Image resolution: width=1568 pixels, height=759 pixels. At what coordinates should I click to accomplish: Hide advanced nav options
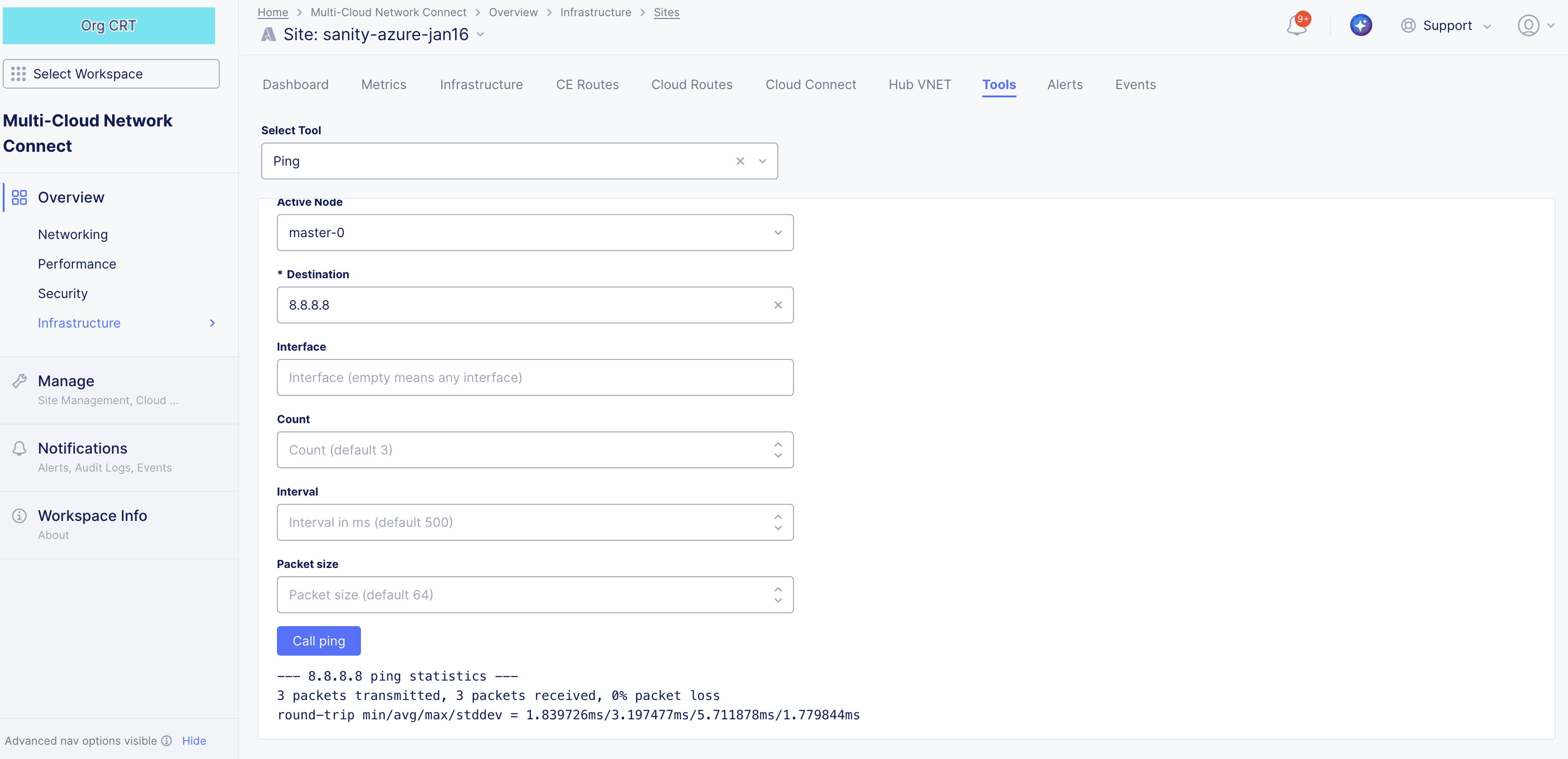[193, 740]
